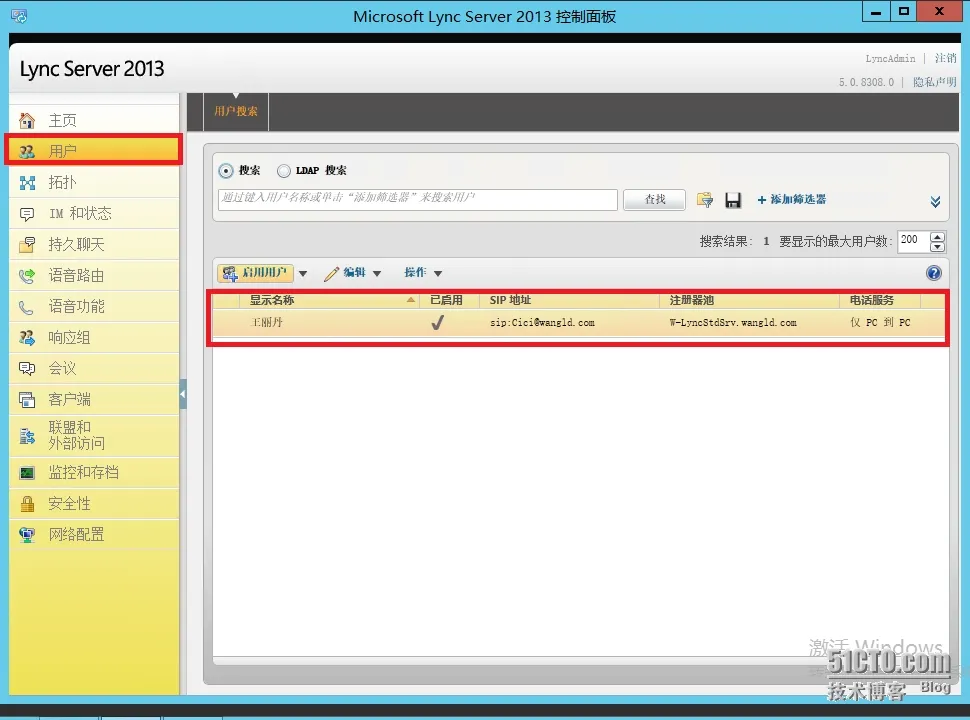Open 安全性 navigation item
Screen dimensions: 970x720
95,504
